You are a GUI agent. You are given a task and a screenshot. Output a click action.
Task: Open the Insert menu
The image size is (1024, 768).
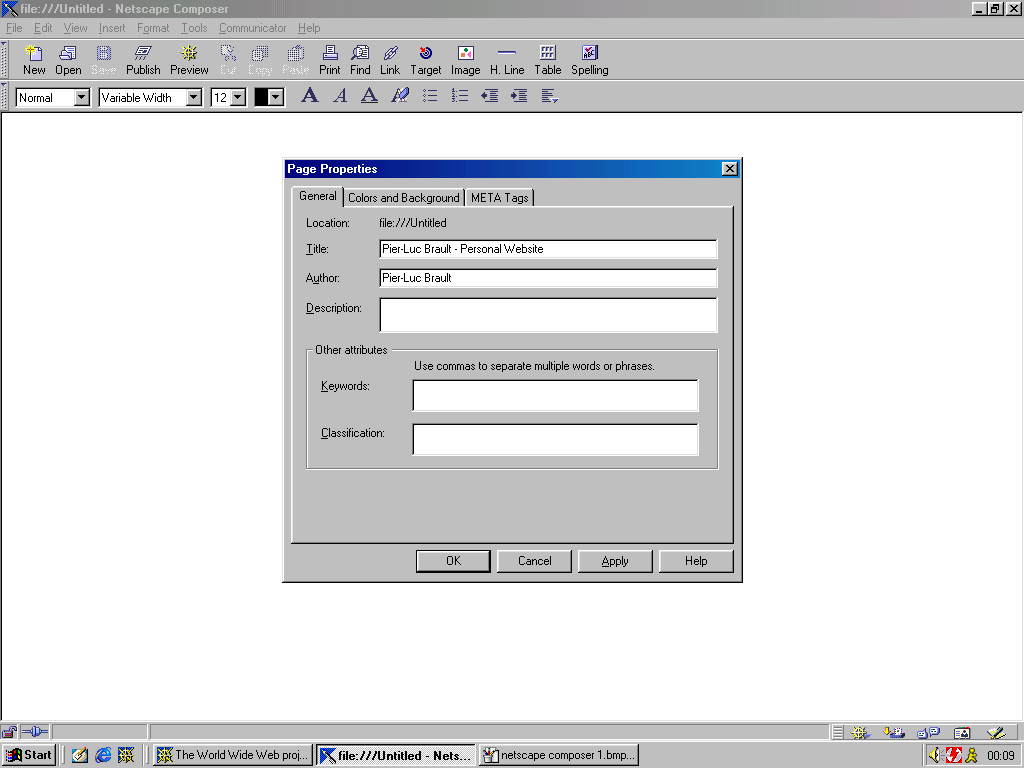tap(112, 28)
